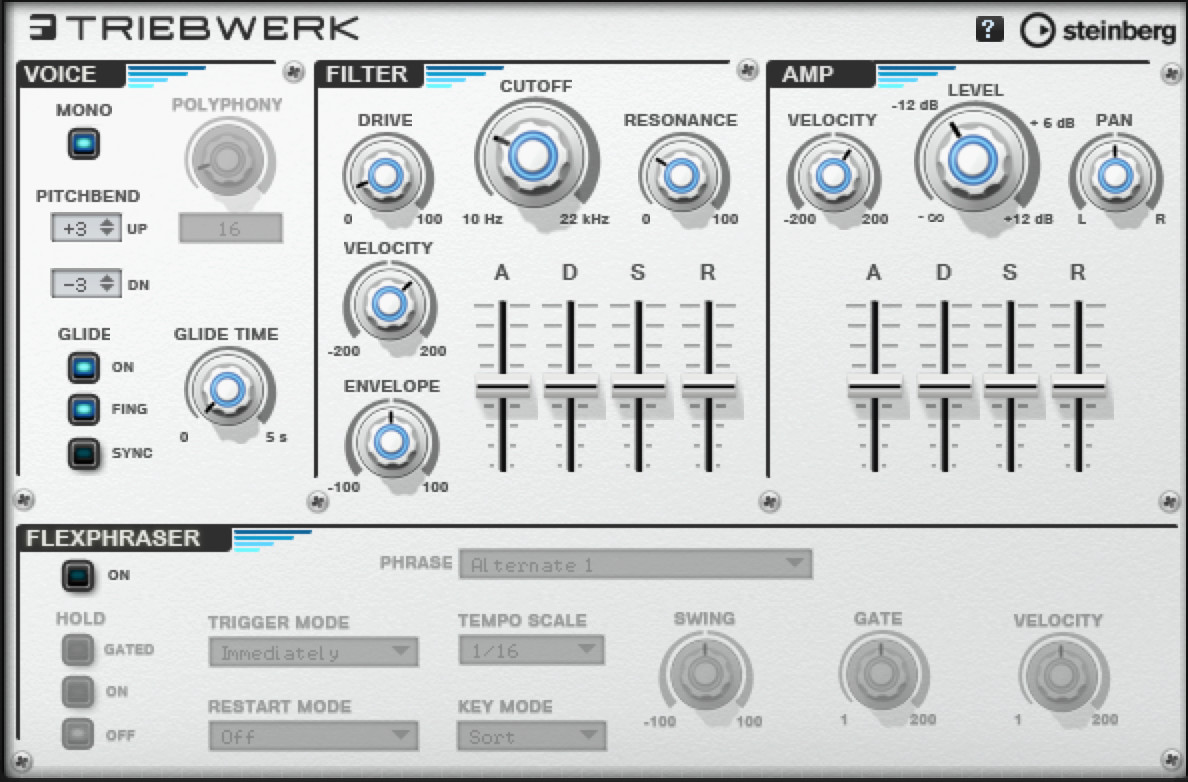The height and width of the screenshot is (782, 1188).
Task: Select Hold ON option
Action: pyautogui.click(x=77, y=691)
